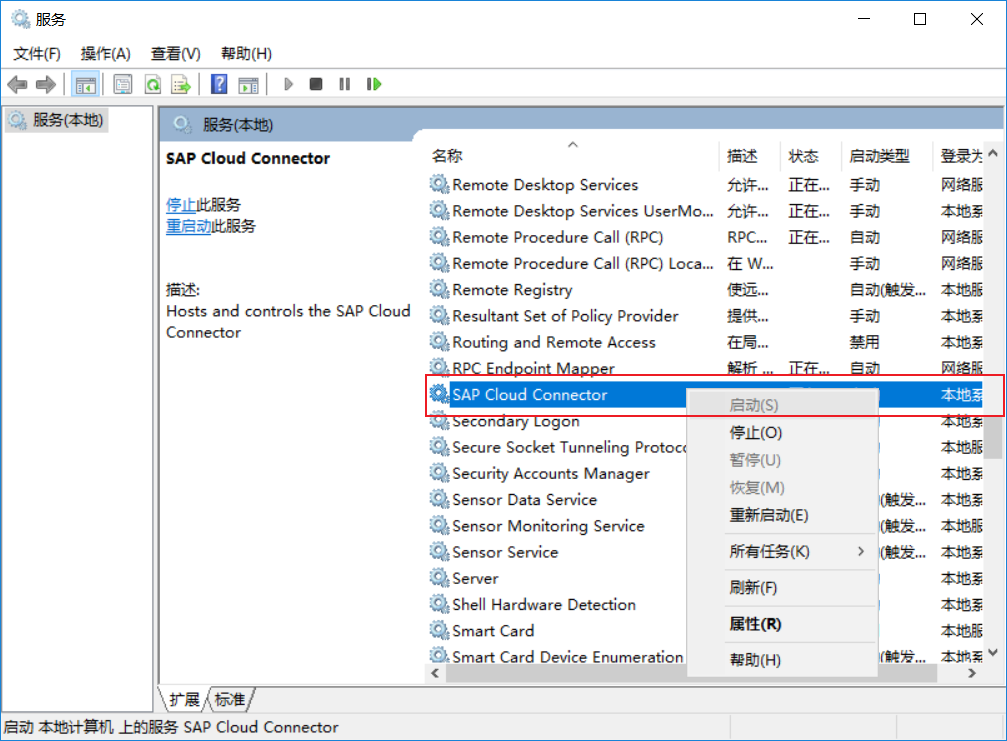Click the Stop Service square icon

point(315,84)
